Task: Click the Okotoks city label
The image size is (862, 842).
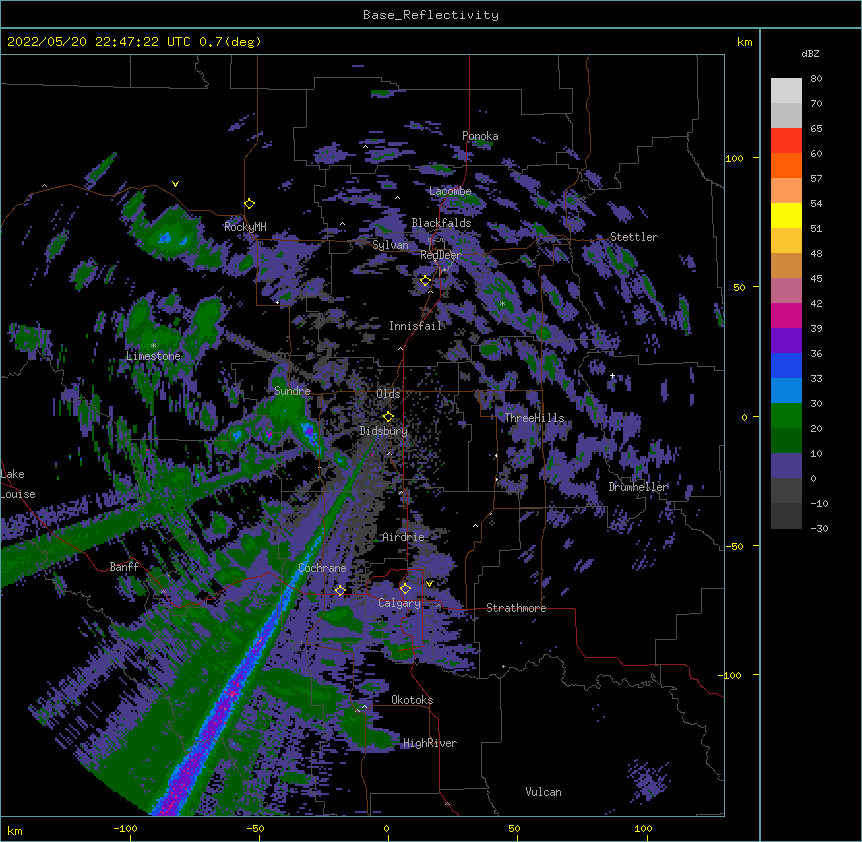Action: pyautogui.click(x=412, y=700)
